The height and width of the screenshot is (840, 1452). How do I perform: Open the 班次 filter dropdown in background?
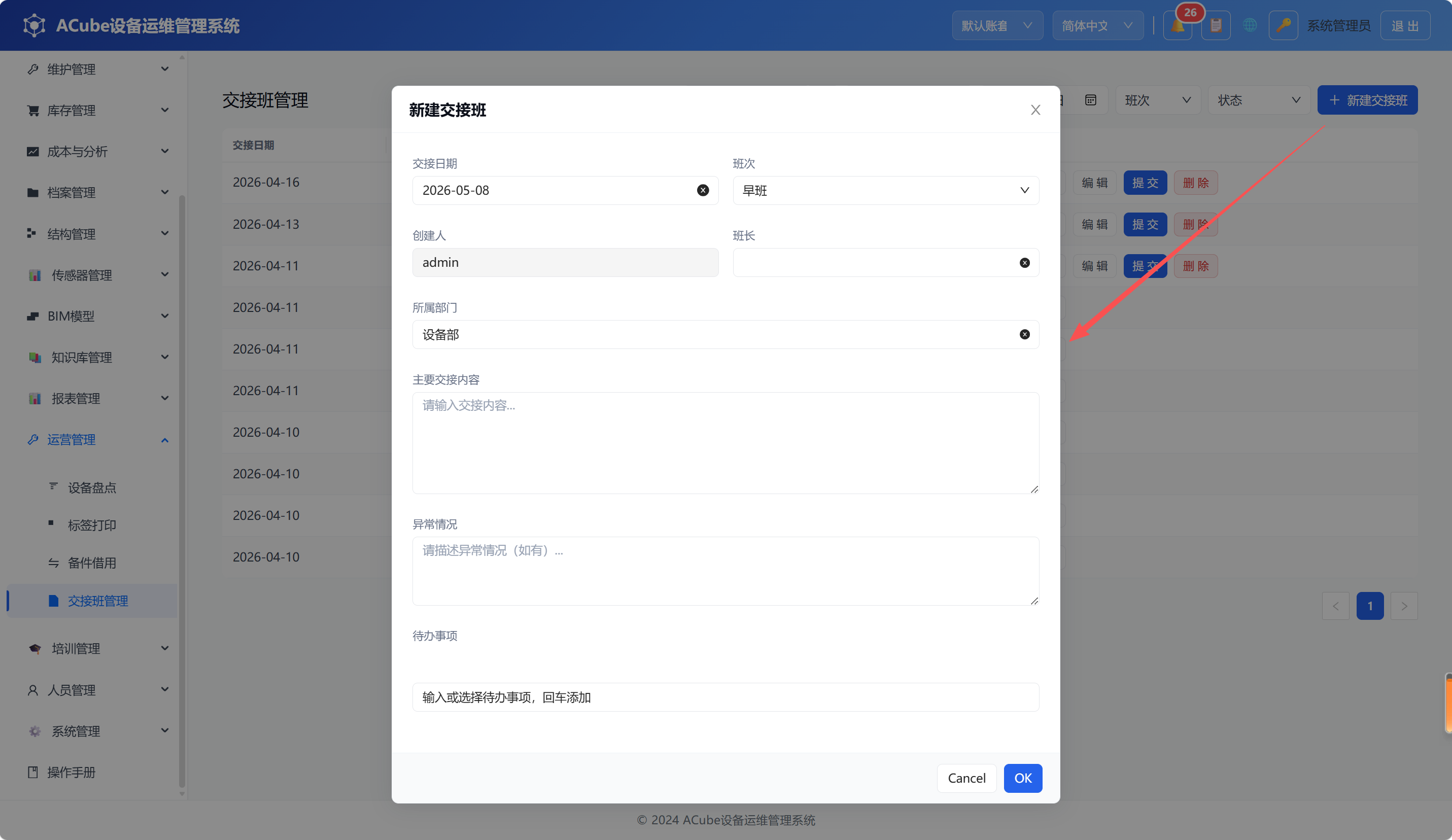pyautogui.click(x=1158, y=100)
